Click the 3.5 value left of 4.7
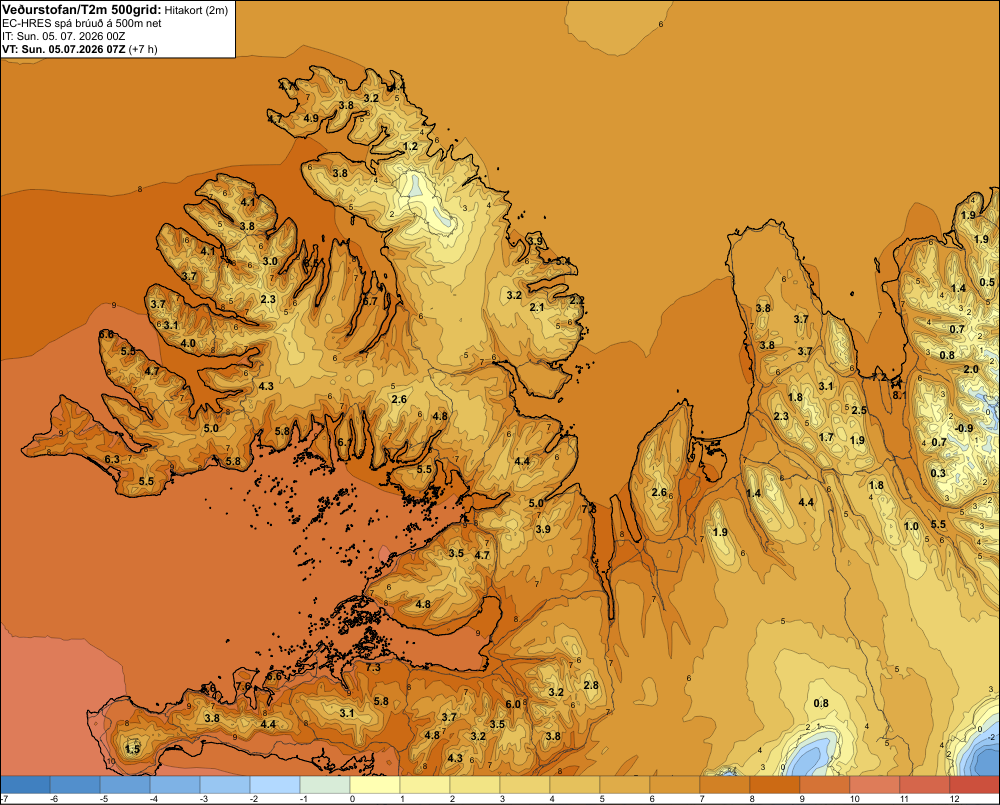The image size is (1000, 805). [456, 553]
